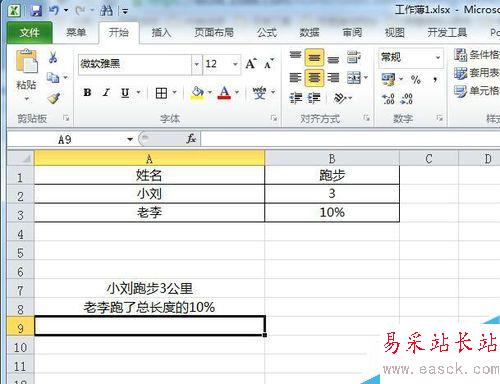Select column B header
The height and width of the screenshot is (384, 500).
[x=332, y=159]
